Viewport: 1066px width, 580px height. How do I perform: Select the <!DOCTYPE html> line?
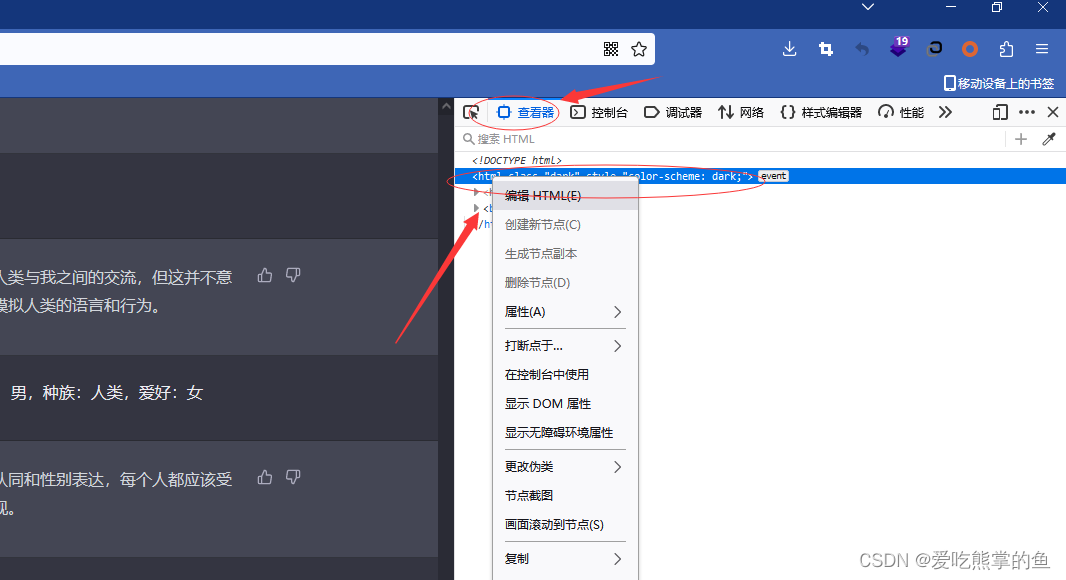tap(517, 160)
